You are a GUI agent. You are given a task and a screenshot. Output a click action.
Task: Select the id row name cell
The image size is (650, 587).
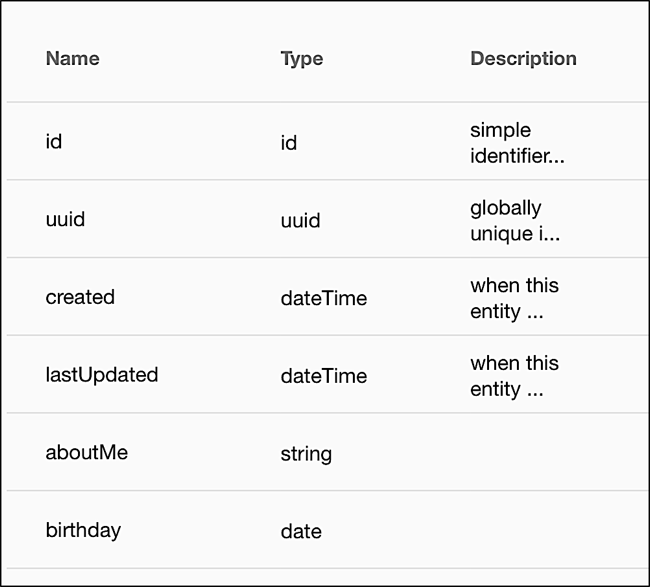54,141
